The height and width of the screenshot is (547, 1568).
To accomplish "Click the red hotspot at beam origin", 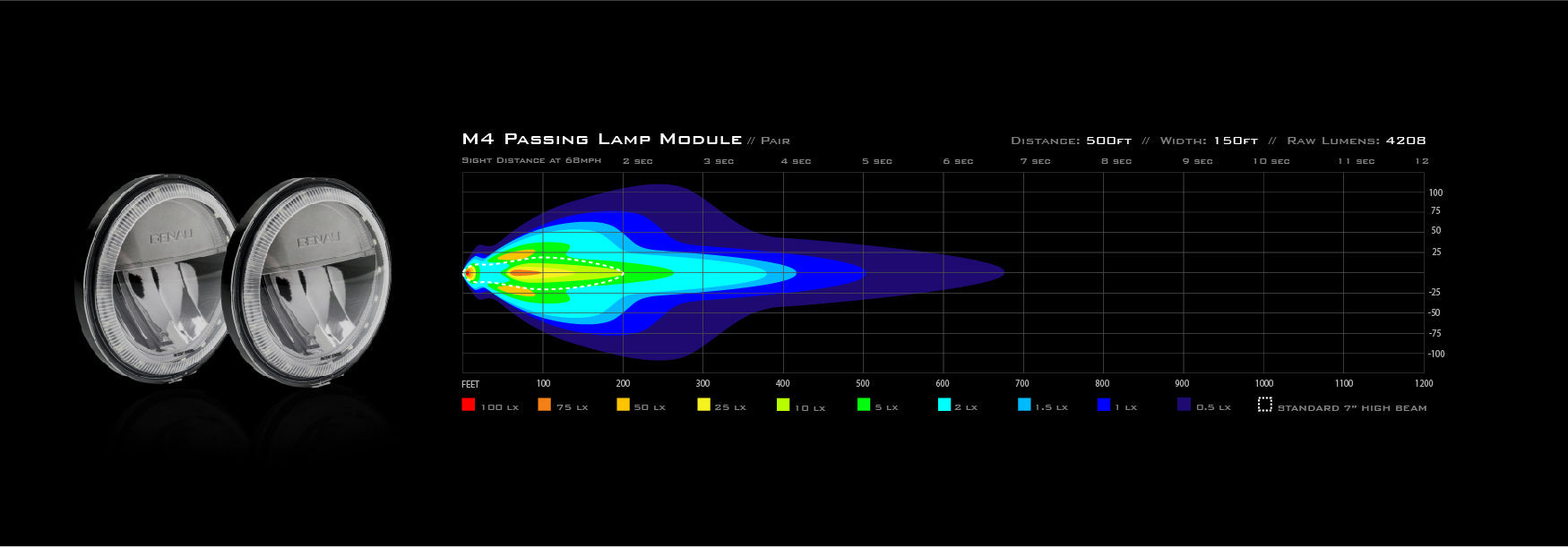I will [470, 272].
